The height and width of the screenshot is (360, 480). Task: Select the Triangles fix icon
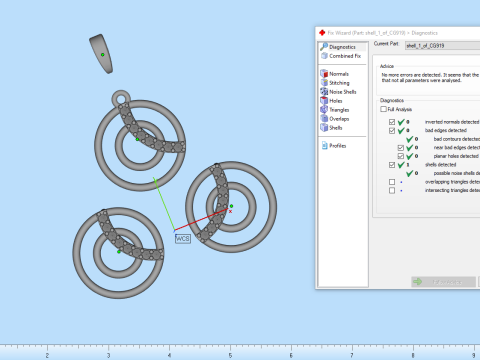pyautogui.click(x=324, y=110)
